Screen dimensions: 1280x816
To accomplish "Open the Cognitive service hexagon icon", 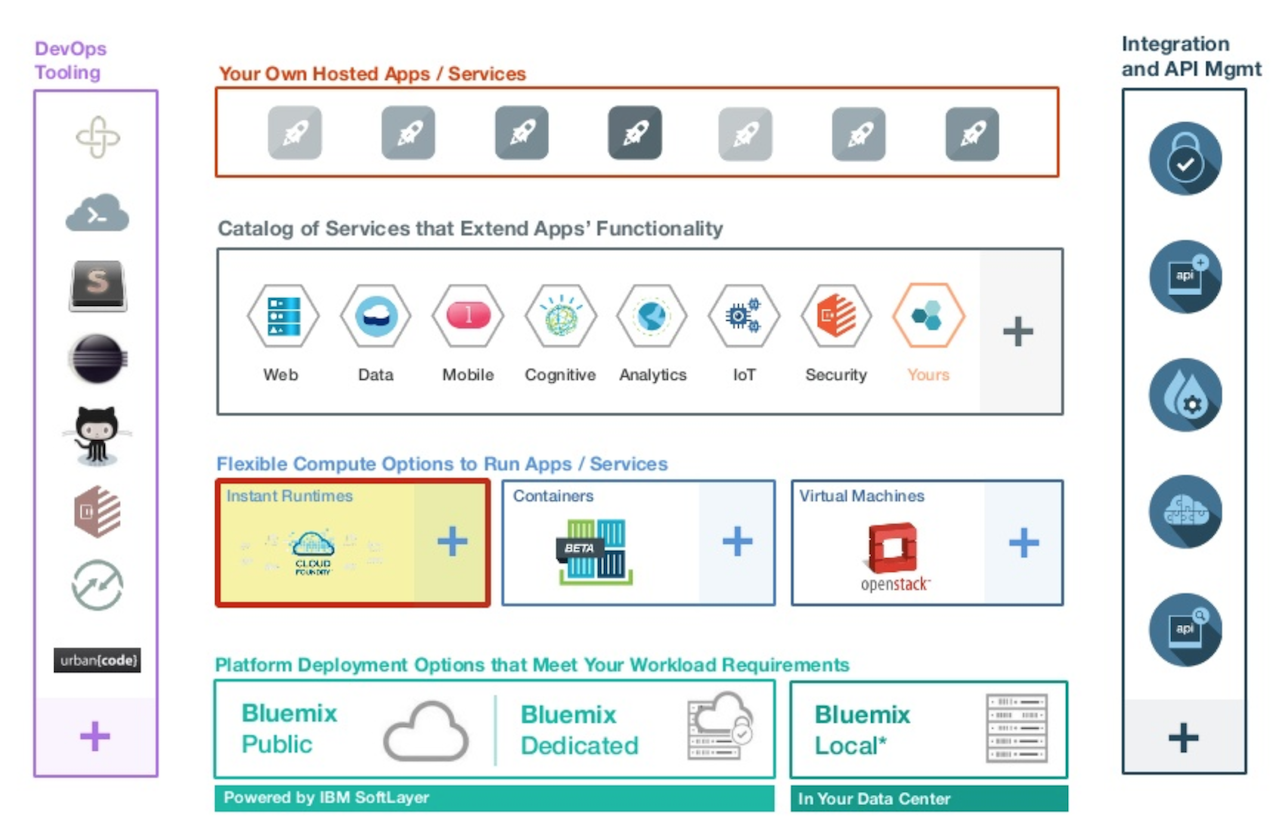I will click(560, 316).
